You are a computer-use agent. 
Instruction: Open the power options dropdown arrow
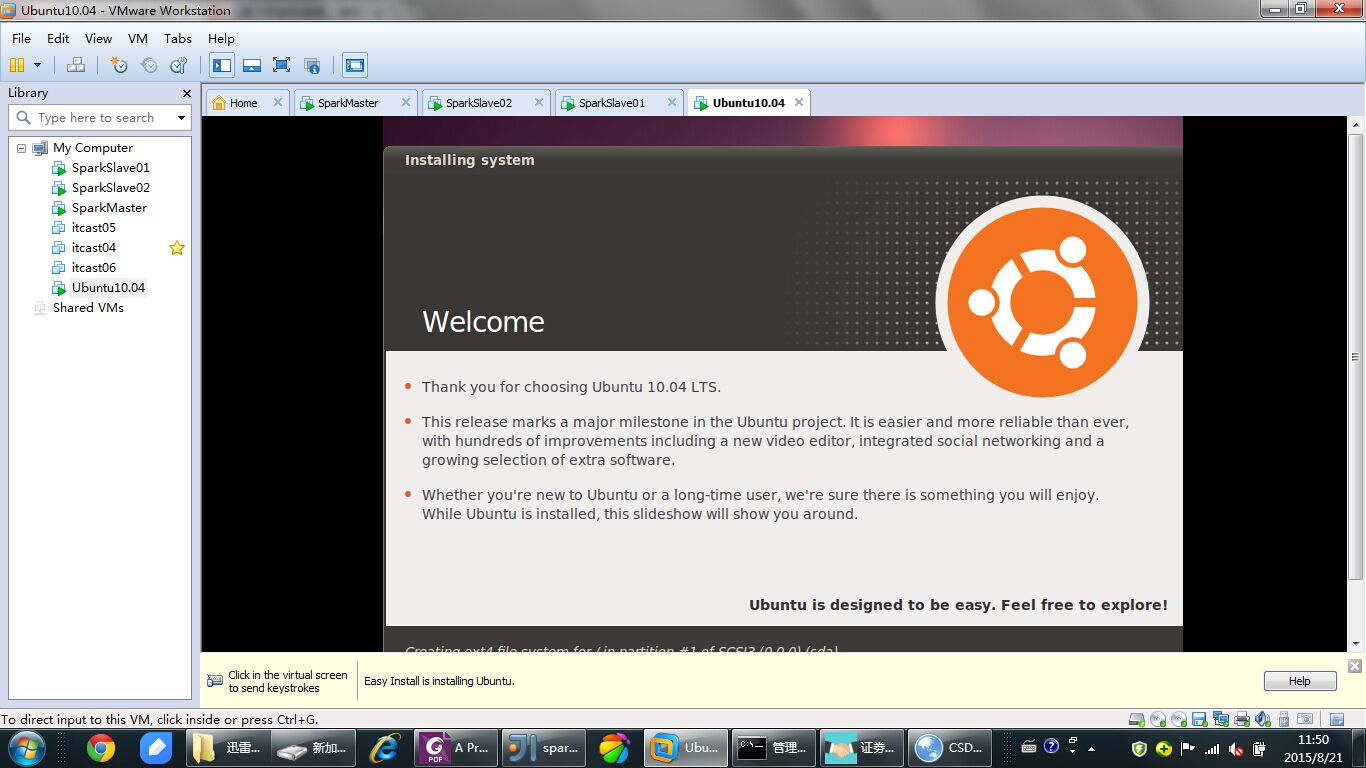pos(38,65)
